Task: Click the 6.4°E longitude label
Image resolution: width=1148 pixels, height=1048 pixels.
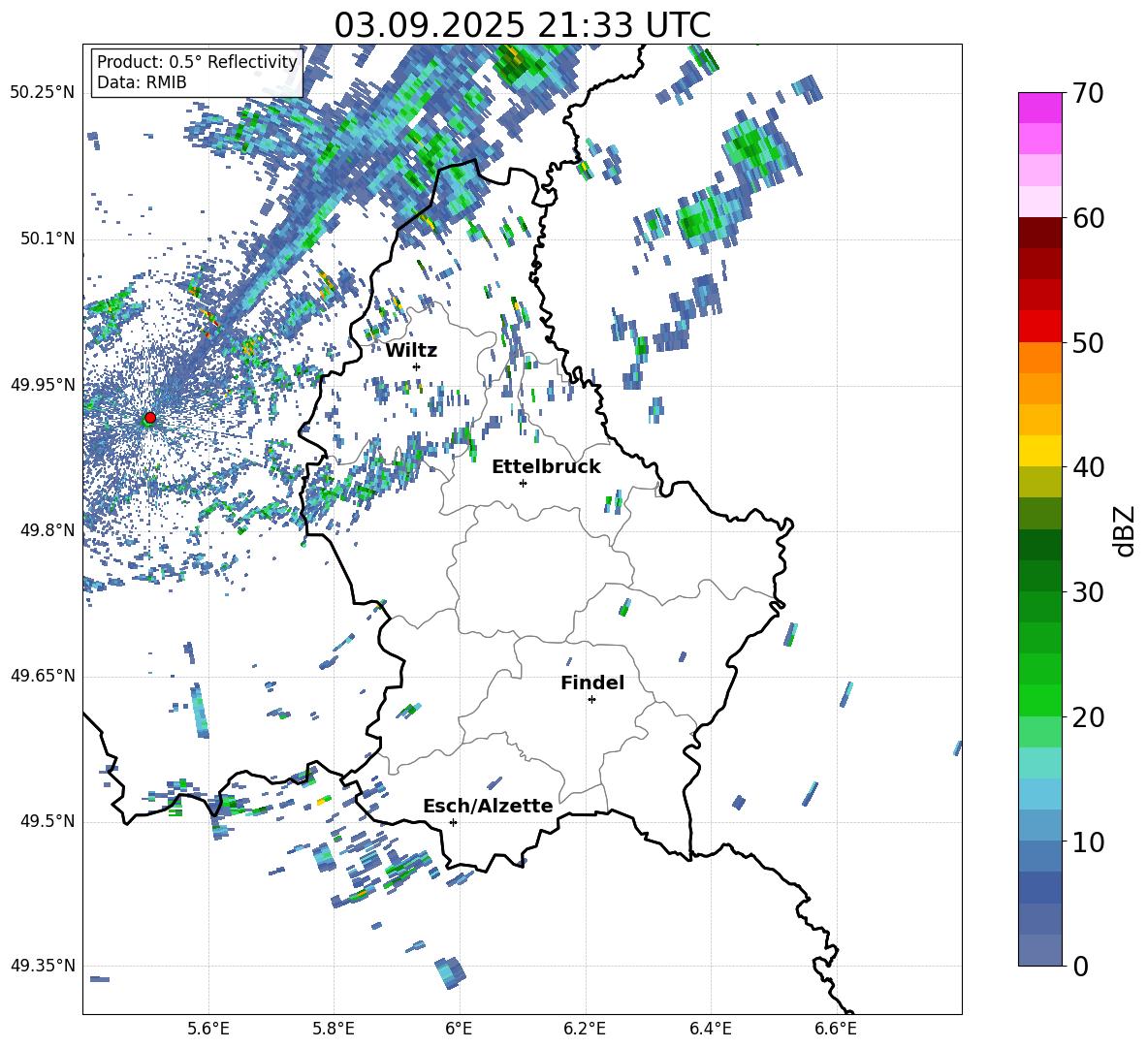Action: [710, 1029]
